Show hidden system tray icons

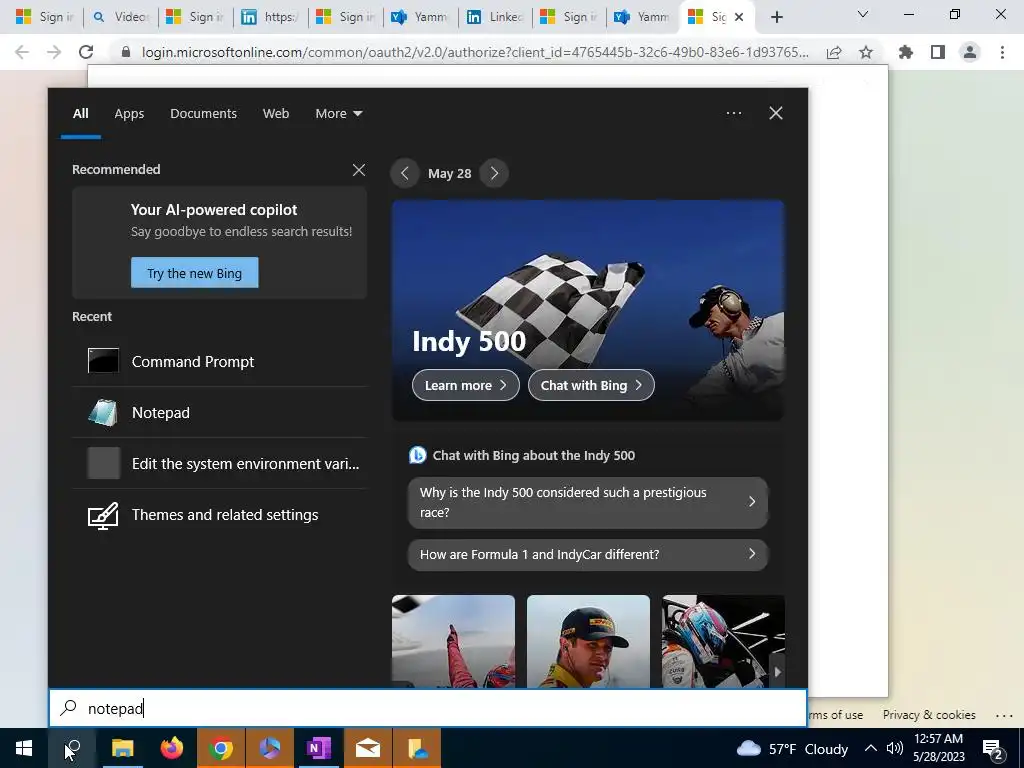(871, 748)
